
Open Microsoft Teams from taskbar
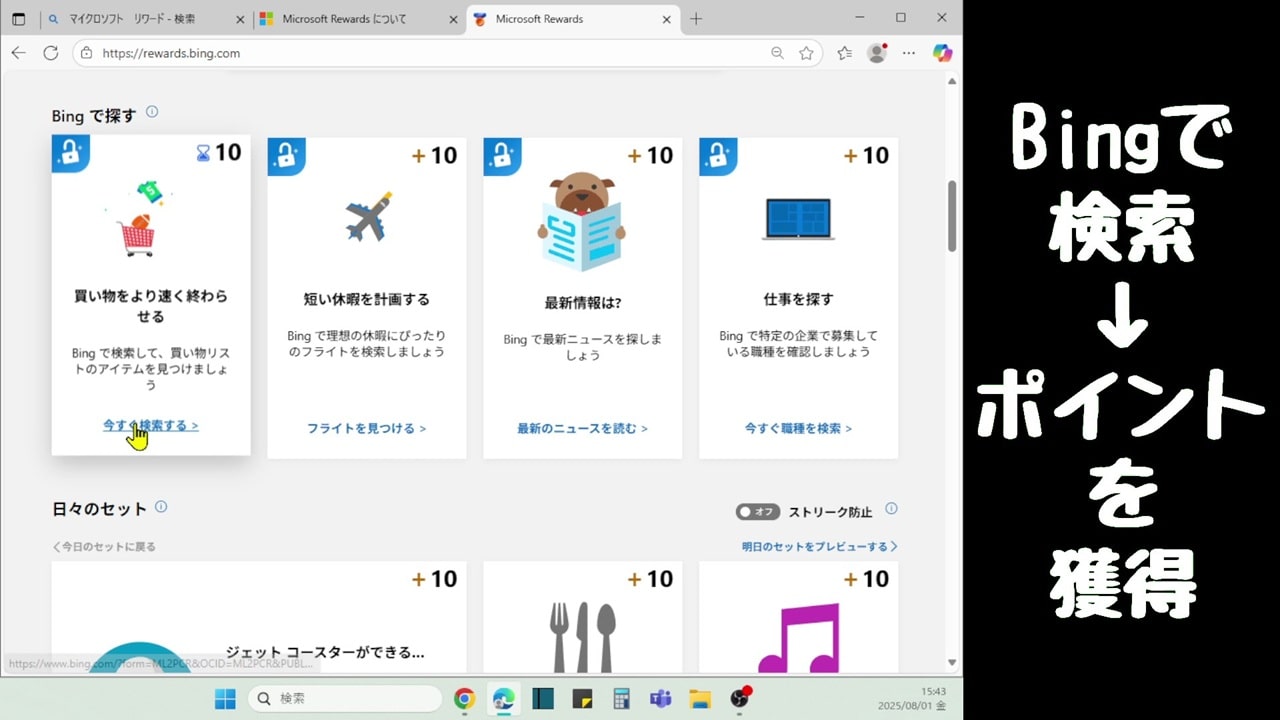point(660,698)
